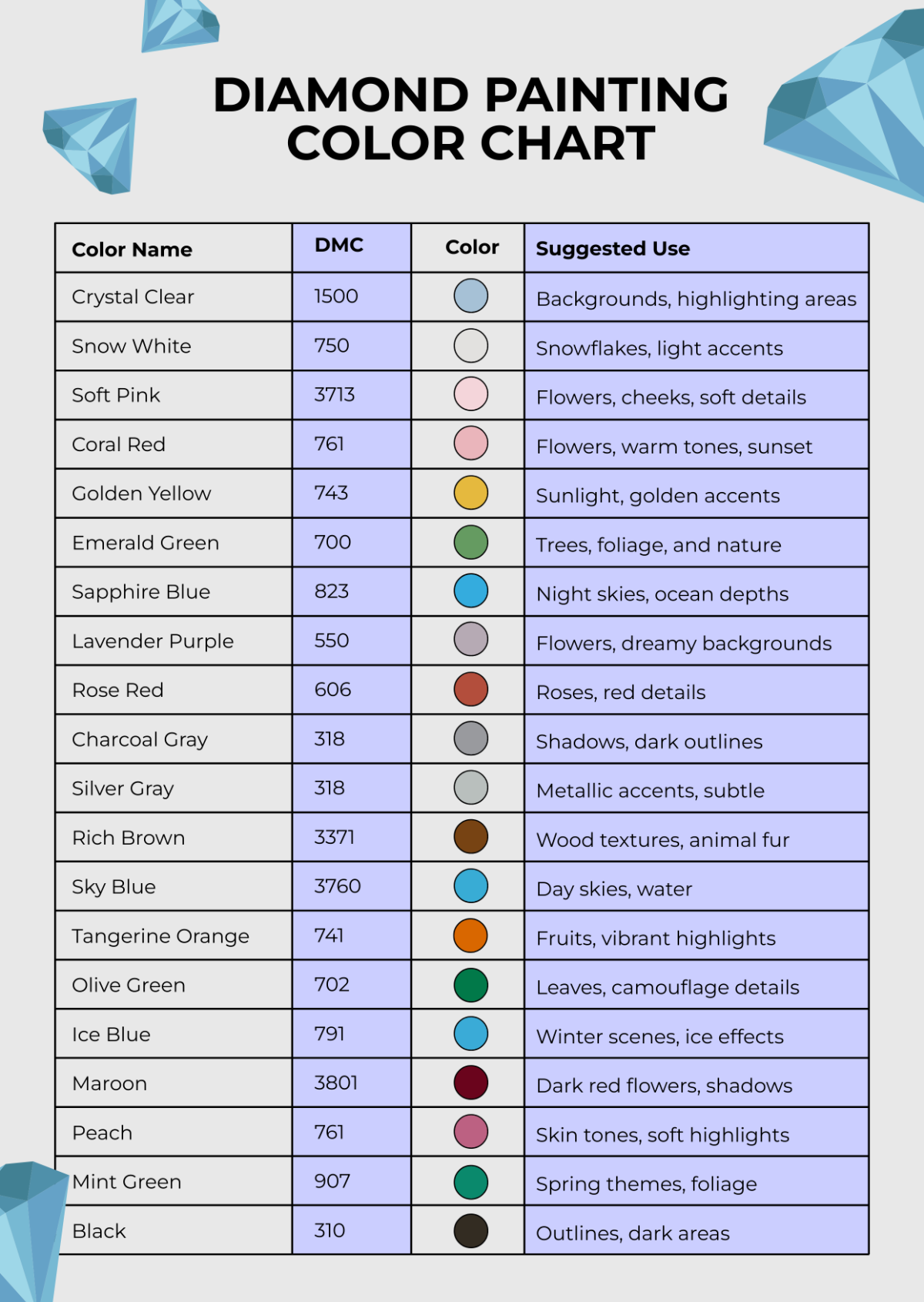Click the "Suggested Use" column header
The height and width of the screenshot is (1302, 924).
(613, 249)
